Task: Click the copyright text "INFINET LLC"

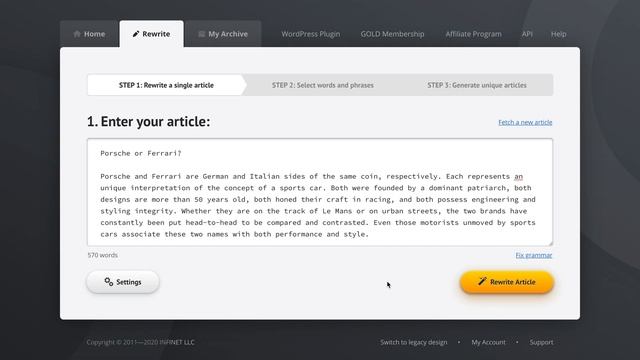Action: point(177,342)
